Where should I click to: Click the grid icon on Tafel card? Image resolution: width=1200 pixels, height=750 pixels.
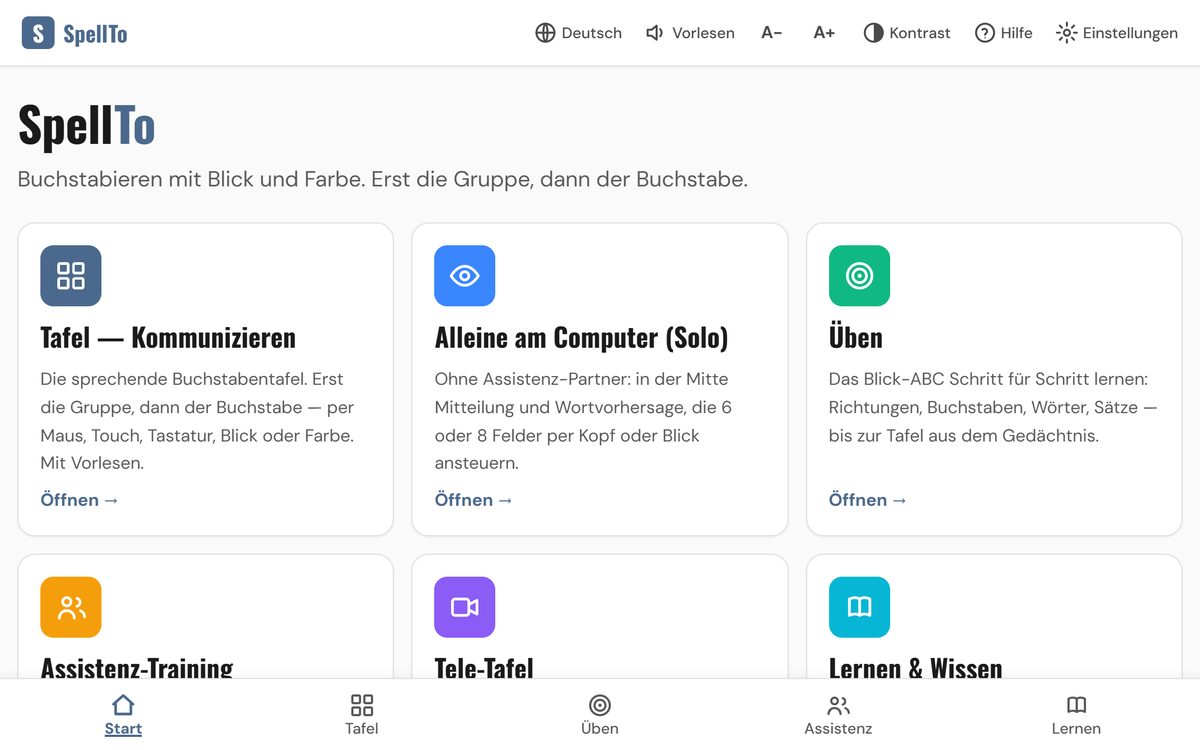coord(71,276)
